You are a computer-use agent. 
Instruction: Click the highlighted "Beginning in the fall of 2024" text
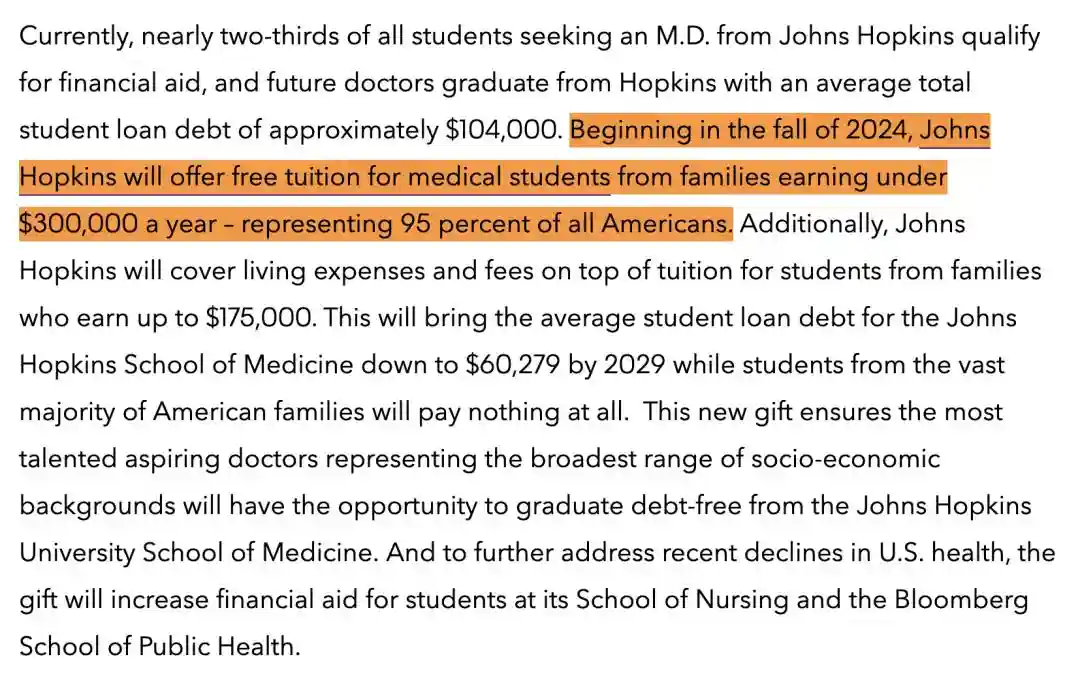click(741, 131)
